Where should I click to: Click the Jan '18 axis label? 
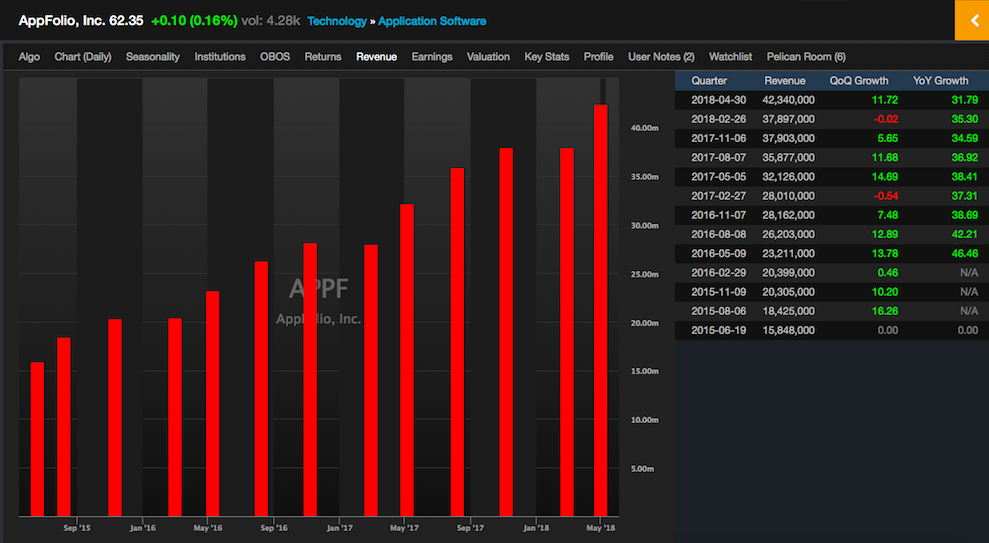[x=536, y=528]
